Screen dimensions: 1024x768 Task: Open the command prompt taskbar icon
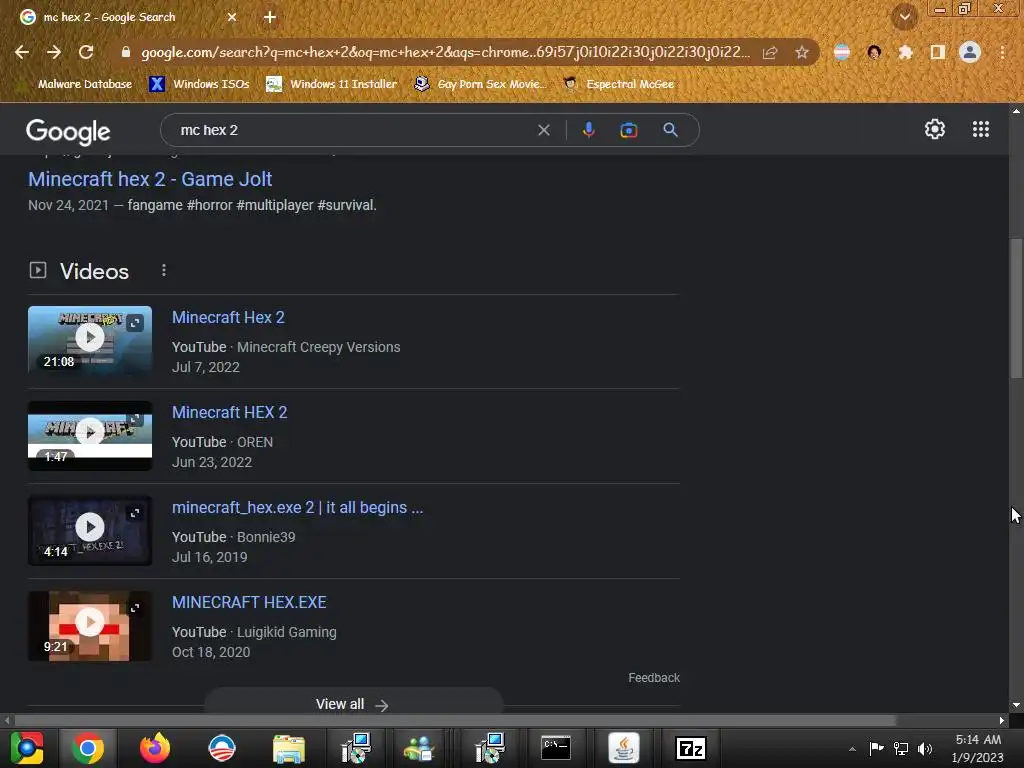[x=556, y=748]
